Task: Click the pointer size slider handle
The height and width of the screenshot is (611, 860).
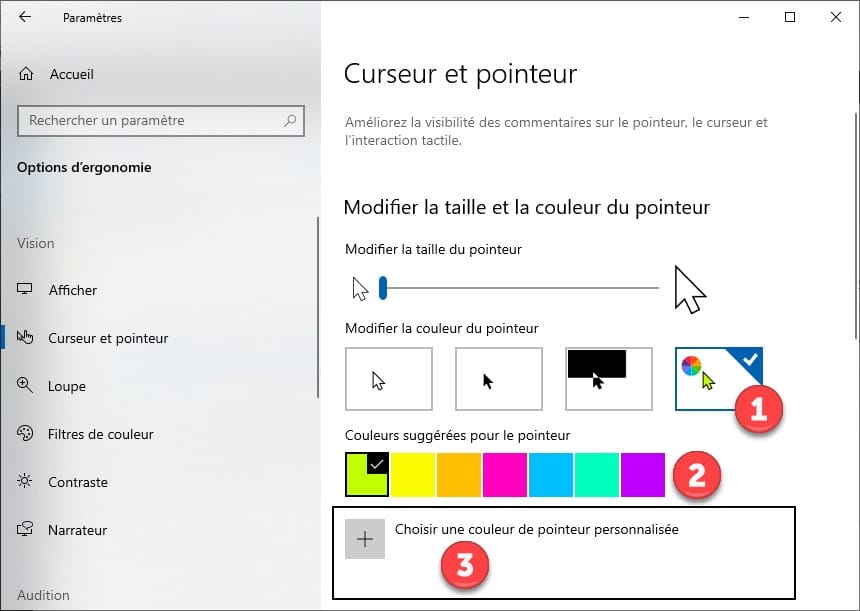Action: pyautogui.click(x=383, y=289)
